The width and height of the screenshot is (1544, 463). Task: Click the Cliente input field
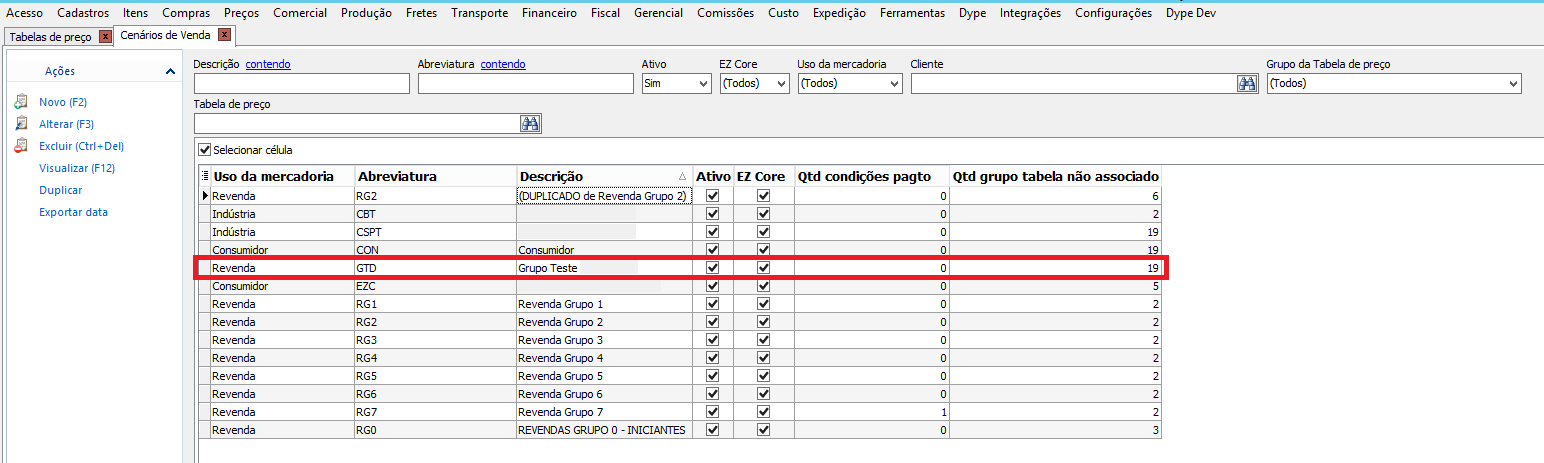tap(1073, 84)
